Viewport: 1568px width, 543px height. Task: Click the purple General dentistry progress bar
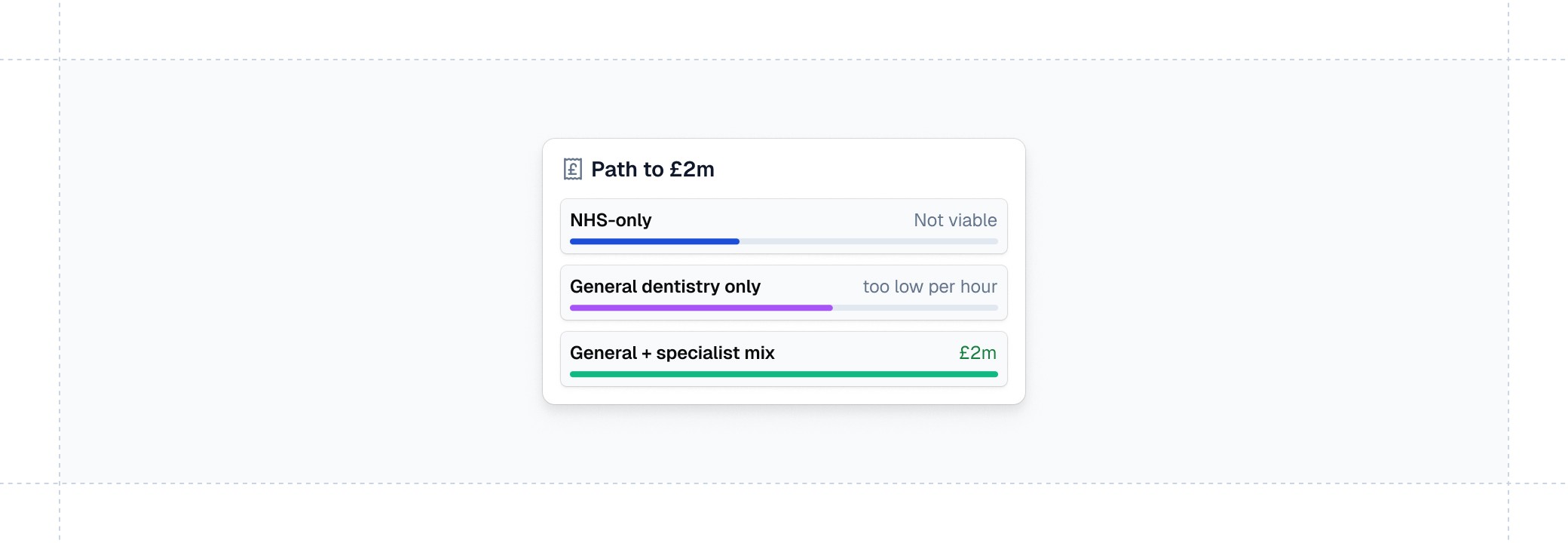[701, 308]
